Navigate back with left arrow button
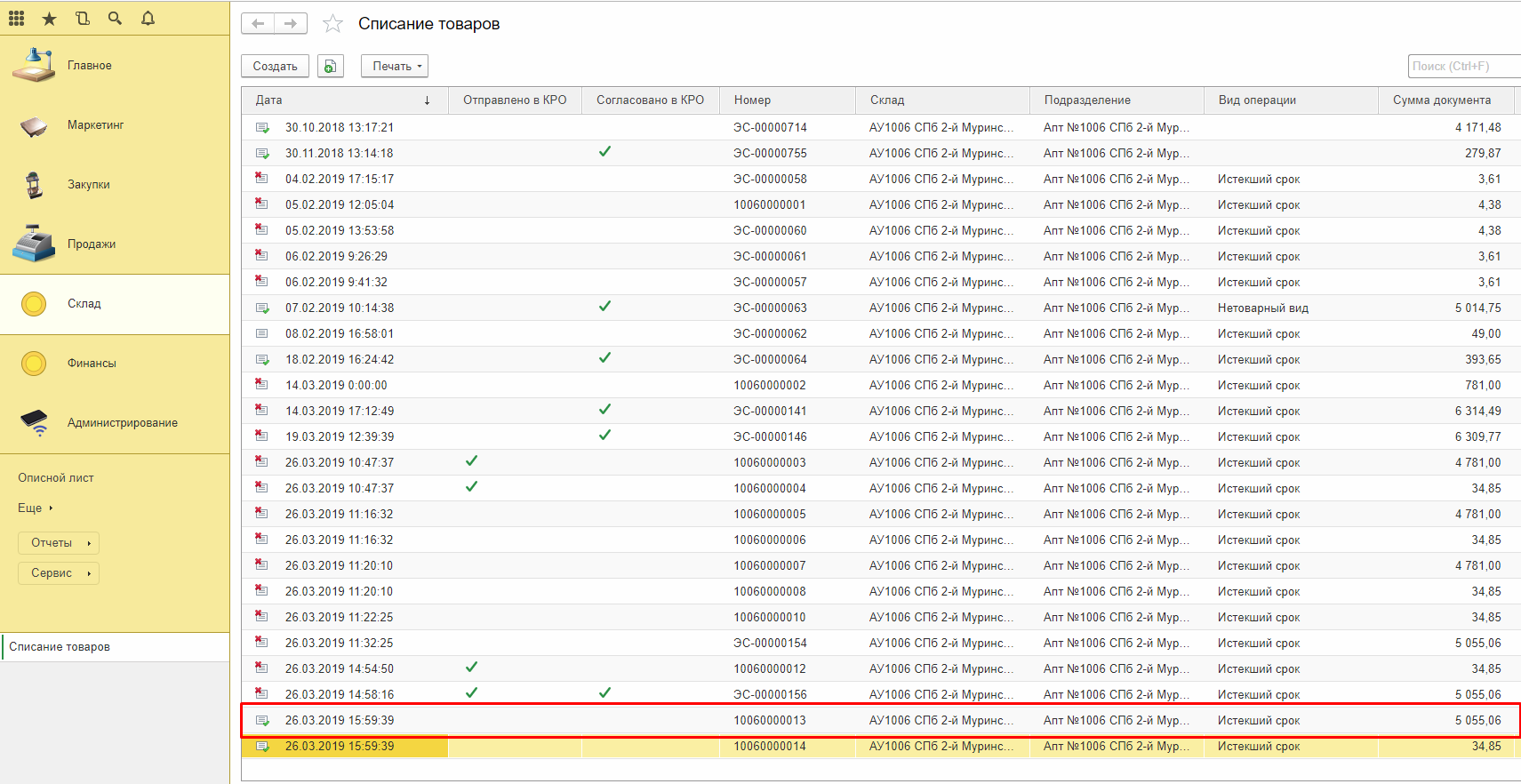Image resolution: width=1521 pixels, height=784 pixels. (x=258, y=24)
